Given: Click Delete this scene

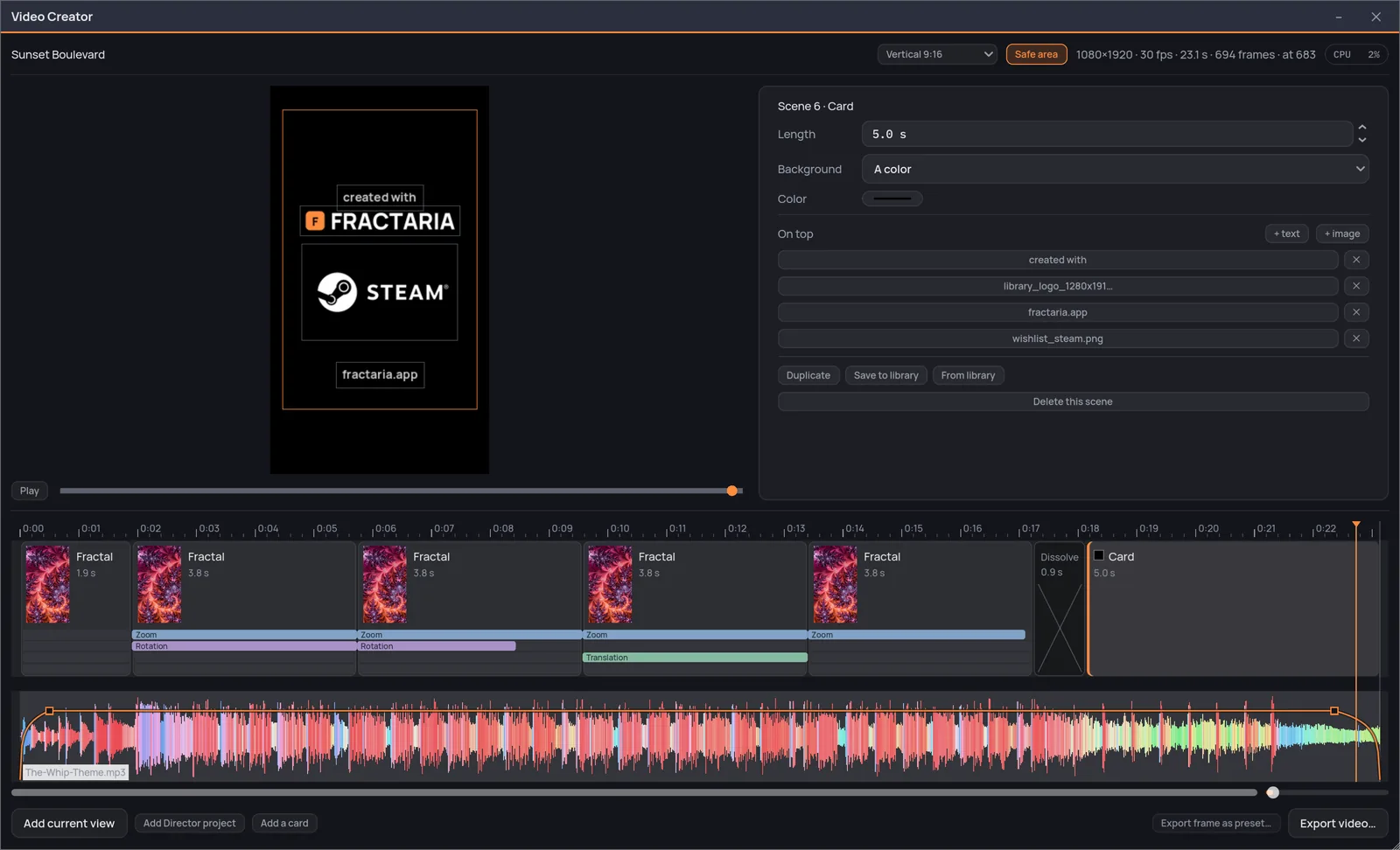Looking at the screenshot, I should (x=1073, y=401).
